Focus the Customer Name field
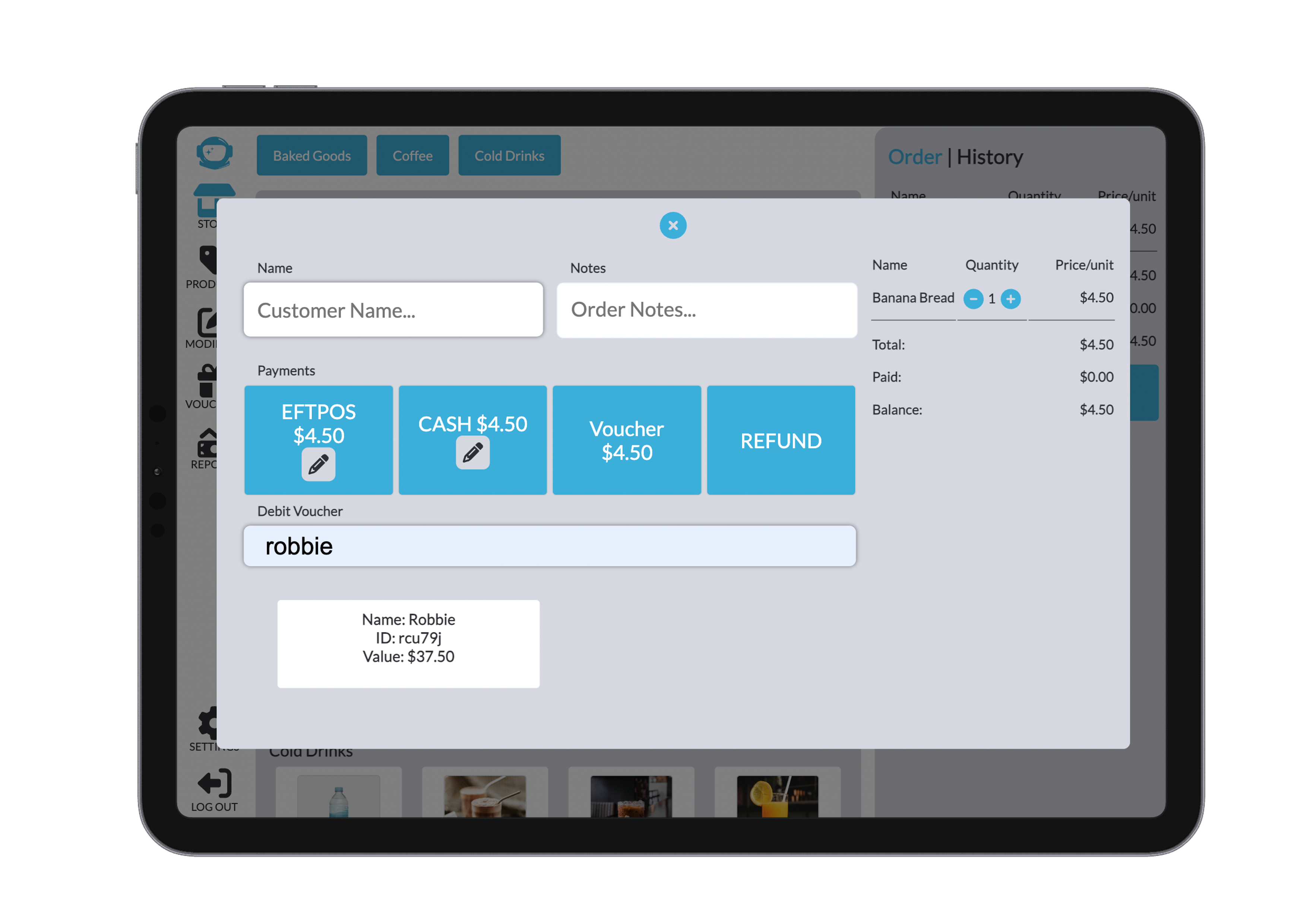This screenshot has width=1307, height=924. (x=393, y=310)
